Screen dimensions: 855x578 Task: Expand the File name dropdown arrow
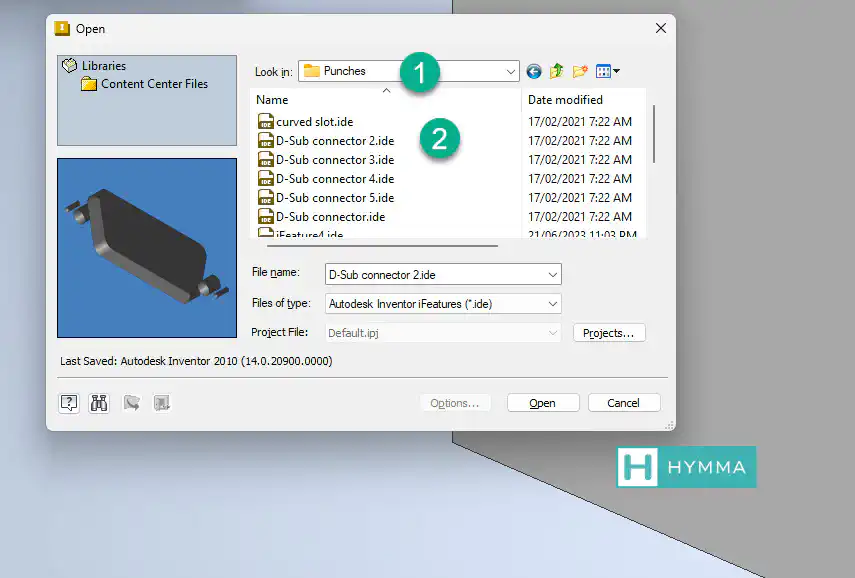tap(552, 275)
